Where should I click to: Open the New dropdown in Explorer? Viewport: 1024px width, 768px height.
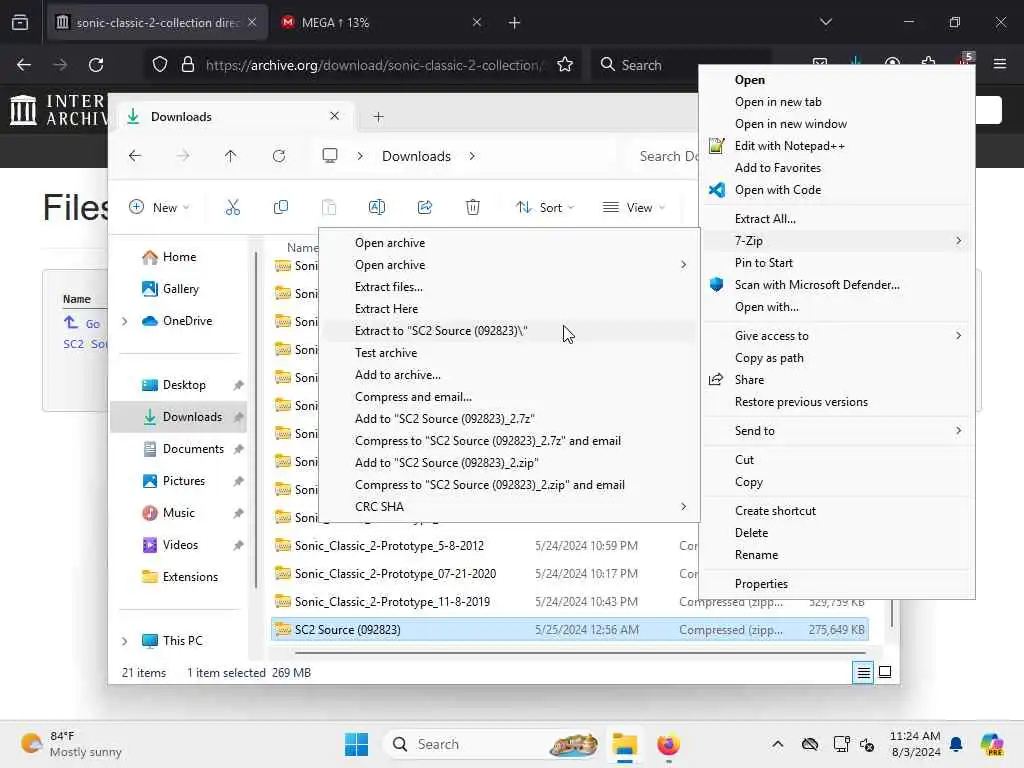pos(159,208)
